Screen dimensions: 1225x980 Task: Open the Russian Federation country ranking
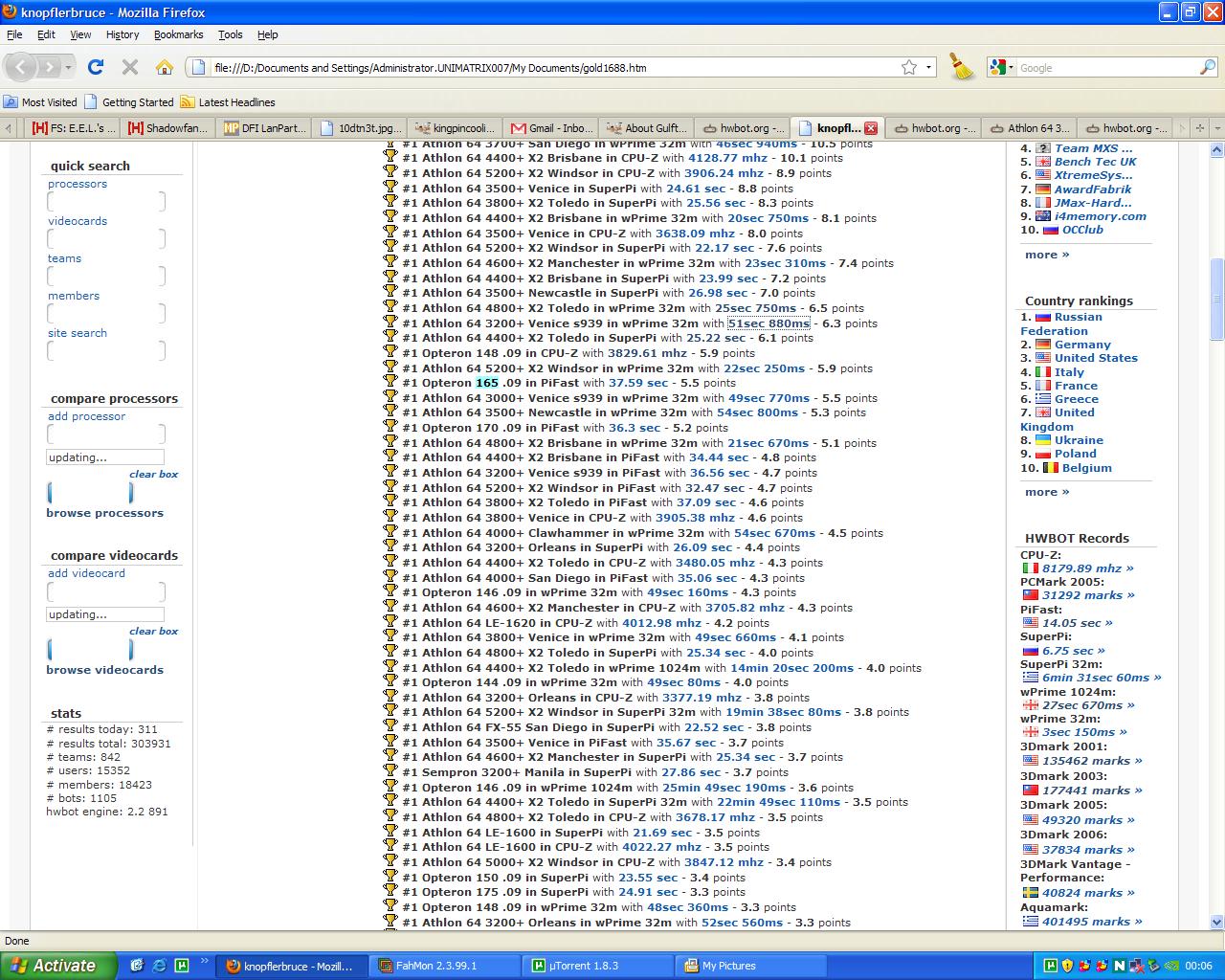click(1061, 323)
